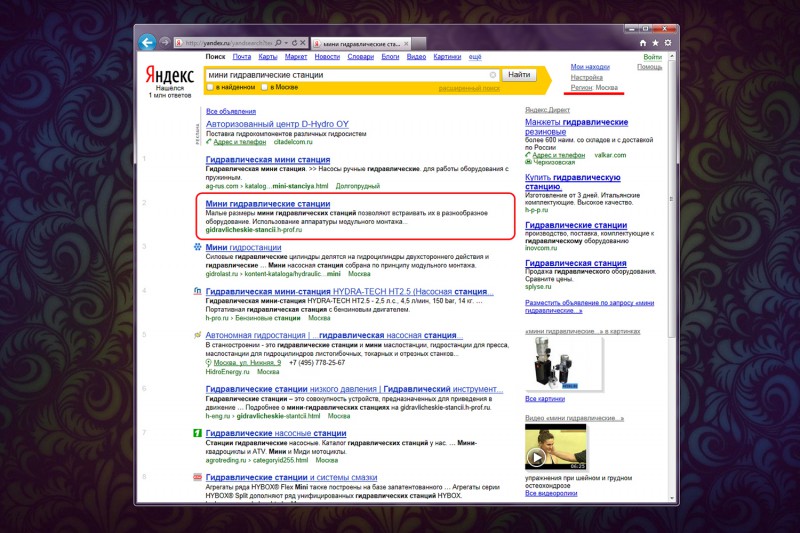Click the browser Home icon

(643, 43)
